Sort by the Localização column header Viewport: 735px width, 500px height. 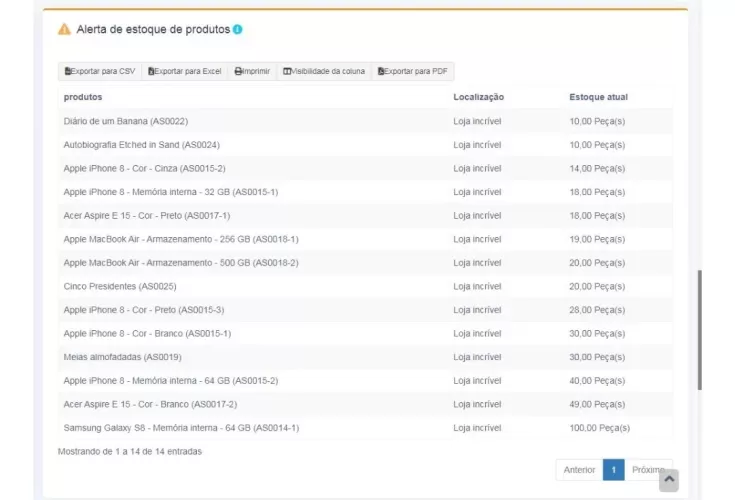click(478, 97)
